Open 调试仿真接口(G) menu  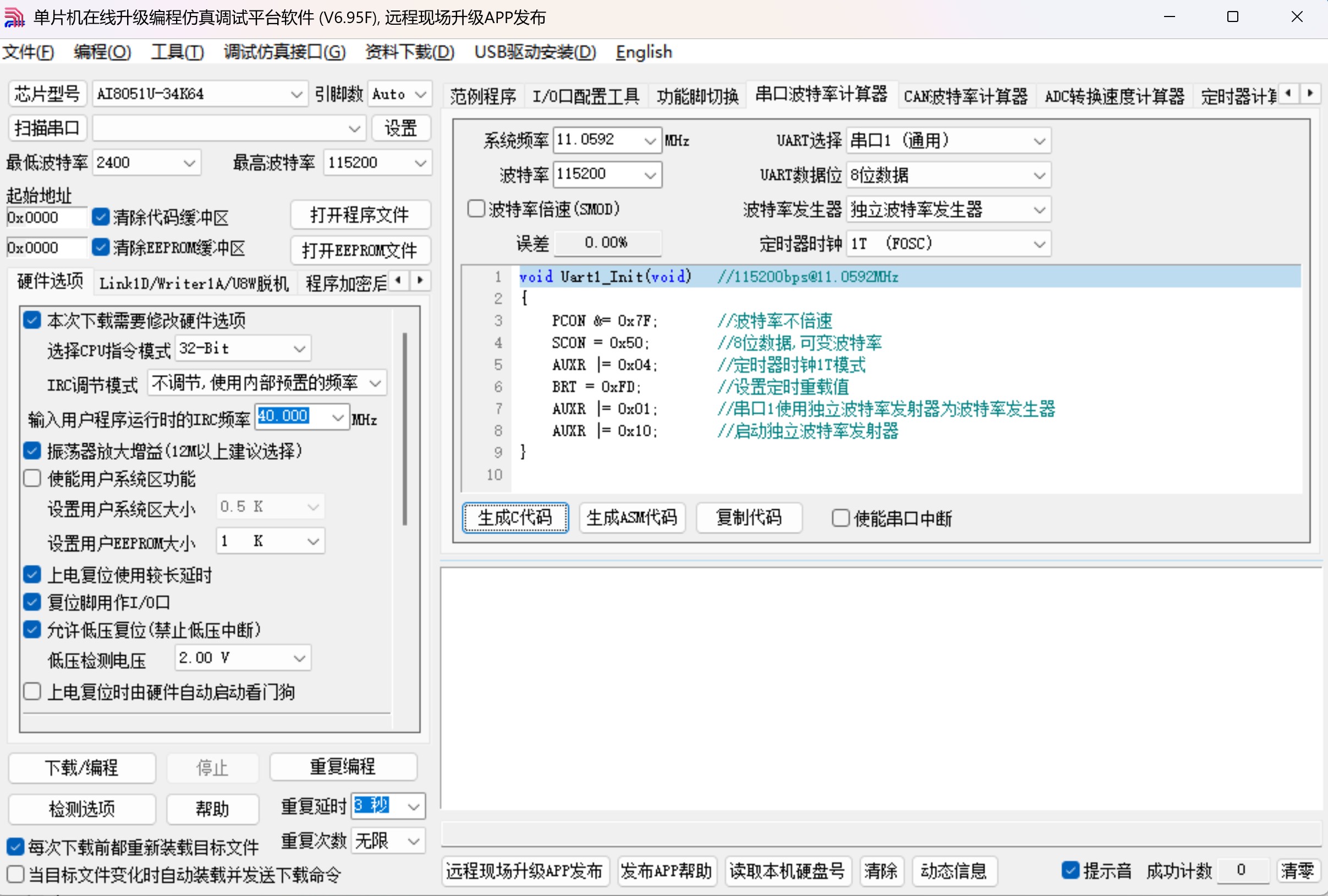click(284, 52)
